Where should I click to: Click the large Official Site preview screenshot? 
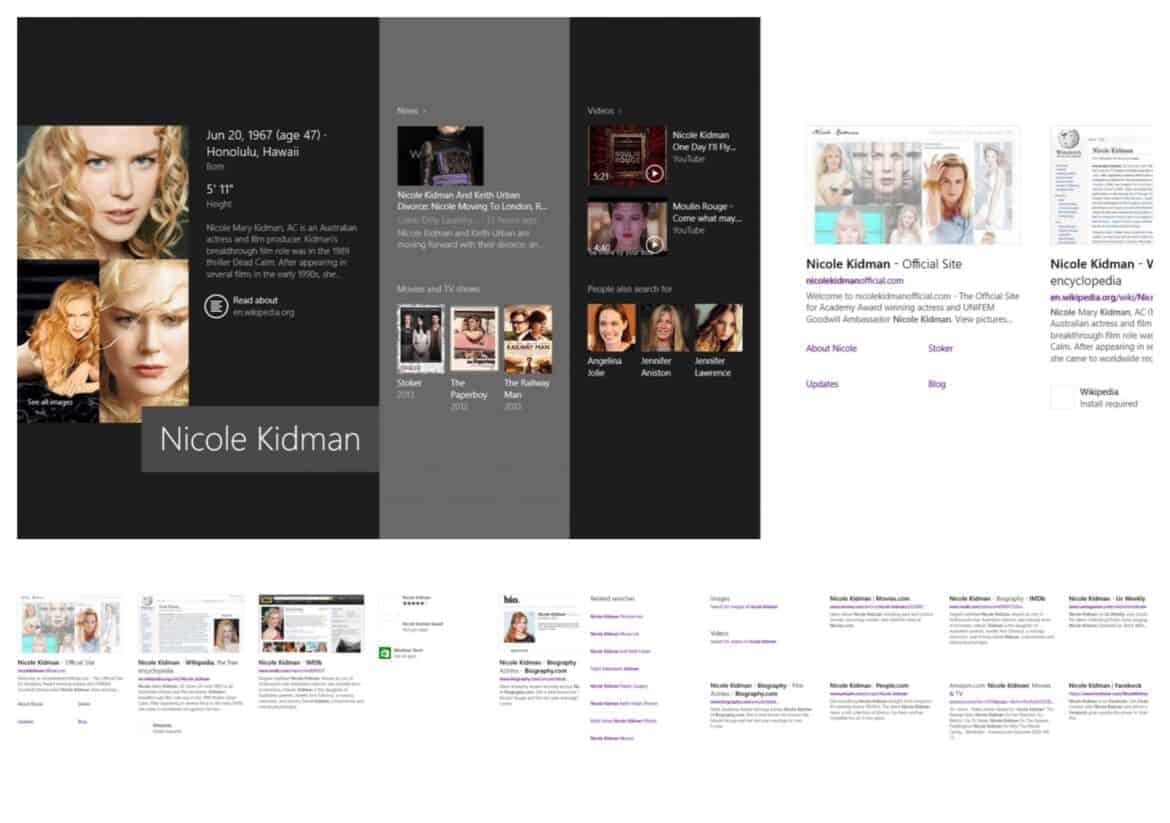pos(913,185)
